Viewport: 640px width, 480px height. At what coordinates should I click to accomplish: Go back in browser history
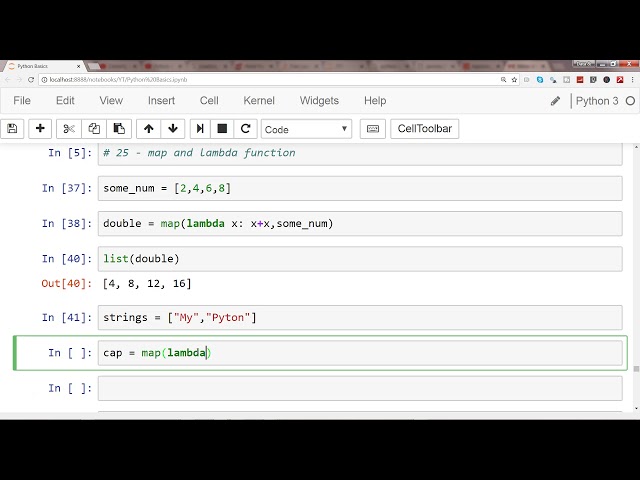[x=7, y=80]
